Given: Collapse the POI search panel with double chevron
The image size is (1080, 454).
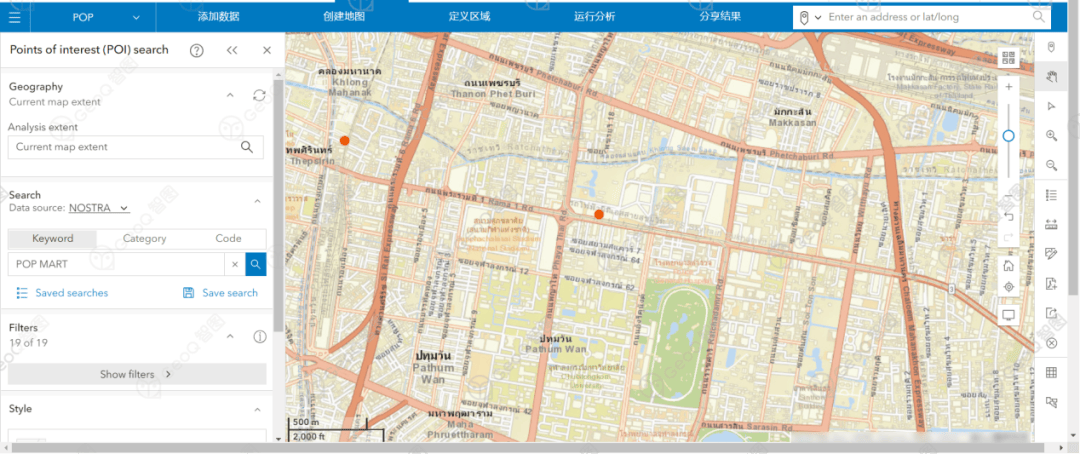Looking at the screenshot, I should [232, 50].
